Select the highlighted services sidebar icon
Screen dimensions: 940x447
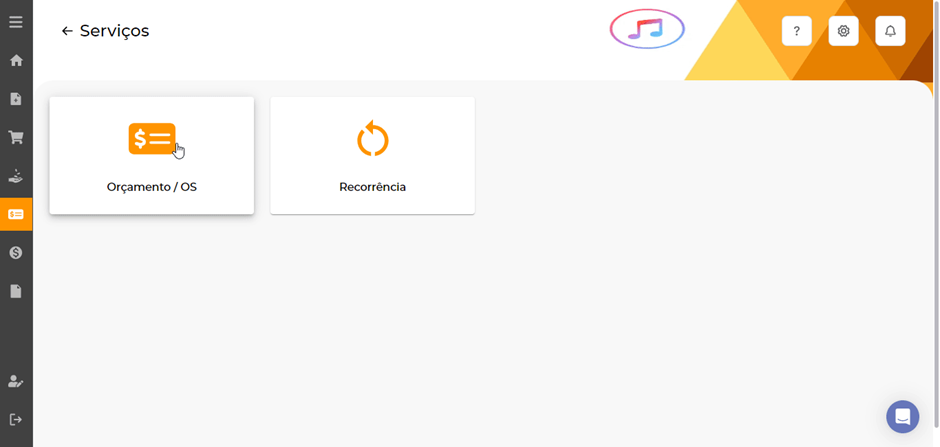[x=16, y=215]
